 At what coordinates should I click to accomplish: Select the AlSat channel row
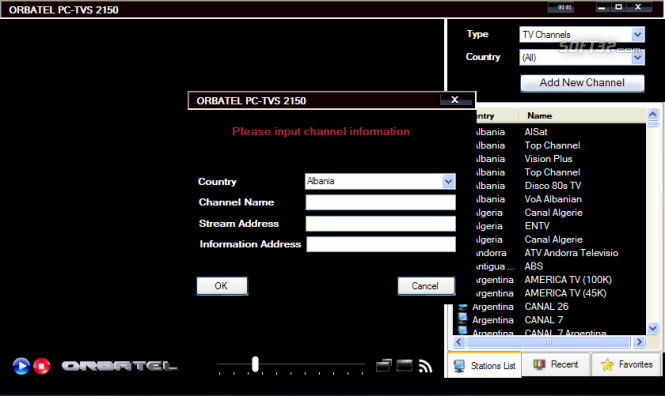pyautogui.click(x=536, y=132)
